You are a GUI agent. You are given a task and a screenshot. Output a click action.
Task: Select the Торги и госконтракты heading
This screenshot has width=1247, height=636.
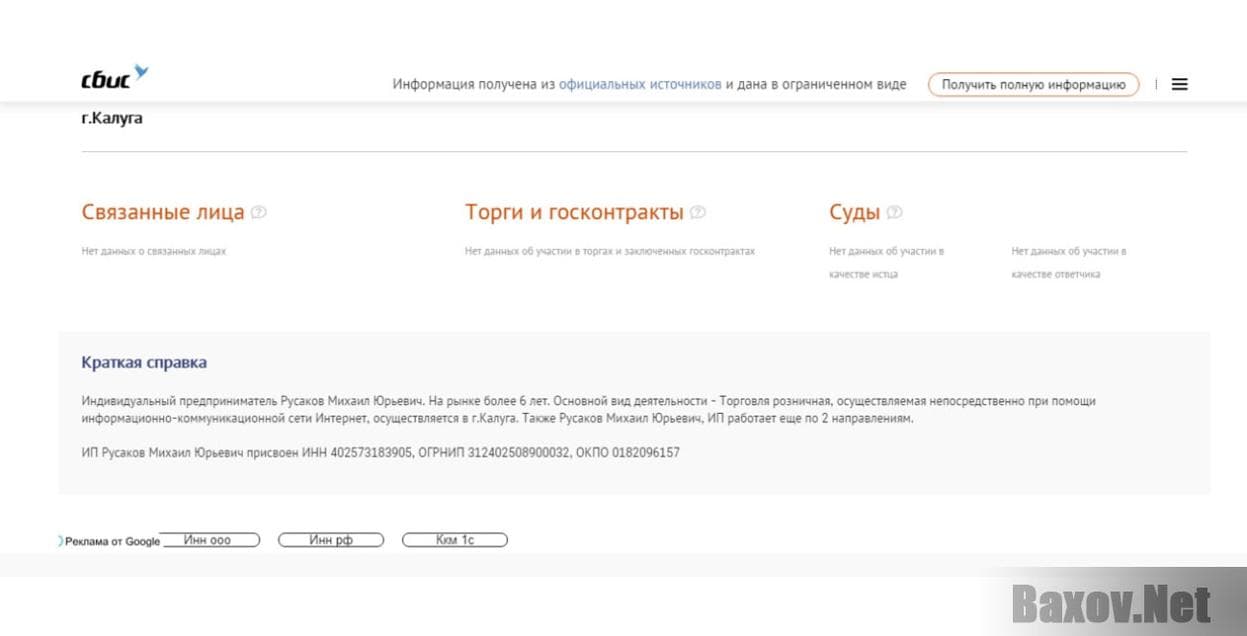click(574, 212)
